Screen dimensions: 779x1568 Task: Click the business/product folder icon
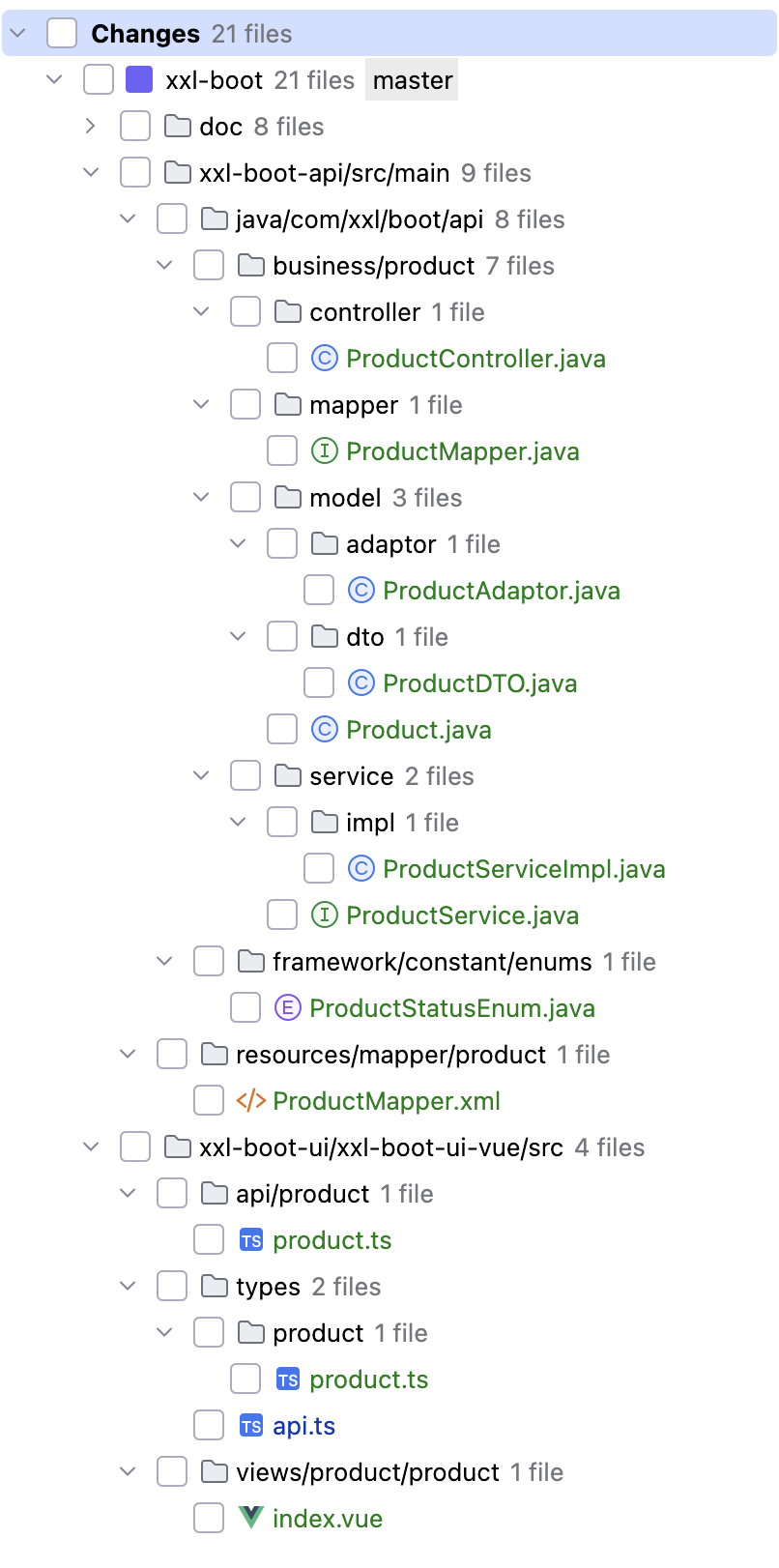tap(251, 265)
